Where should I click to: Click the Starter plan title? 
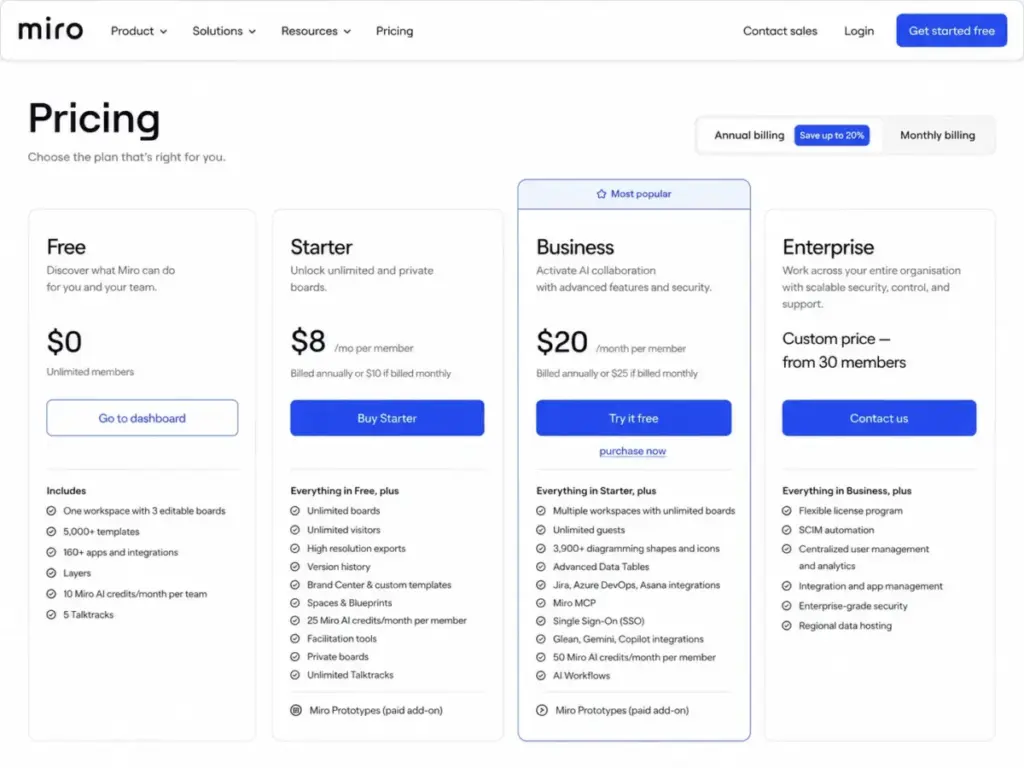321,247
